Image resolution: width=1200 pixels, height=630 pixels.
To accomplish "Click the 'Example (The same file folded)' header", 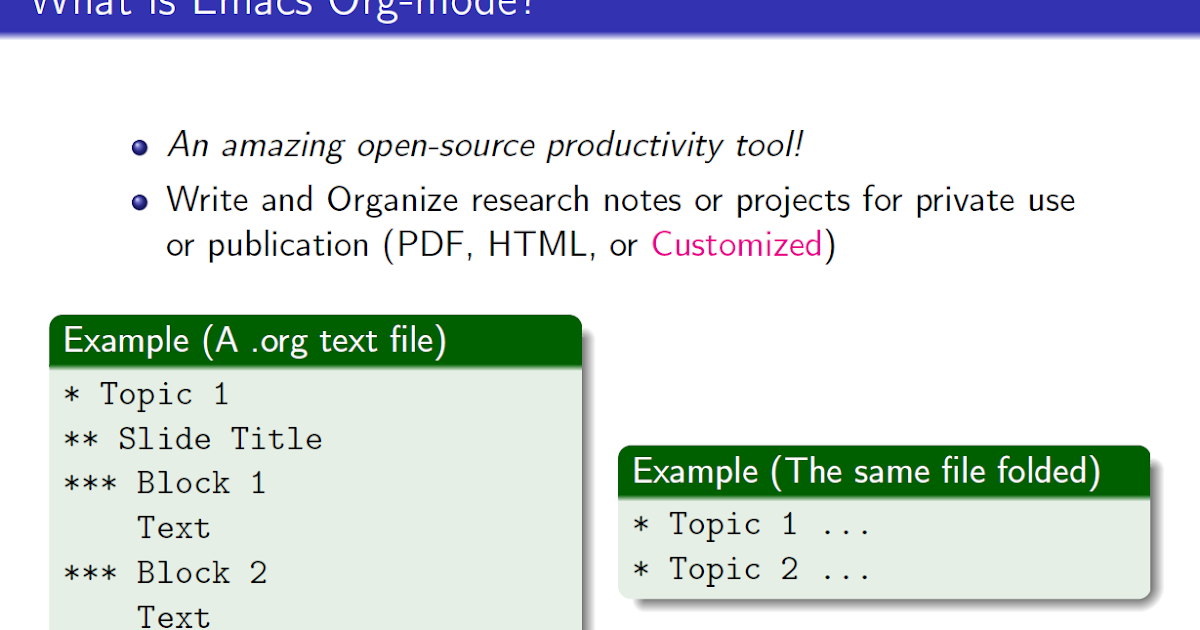I will tap(866, 471).
